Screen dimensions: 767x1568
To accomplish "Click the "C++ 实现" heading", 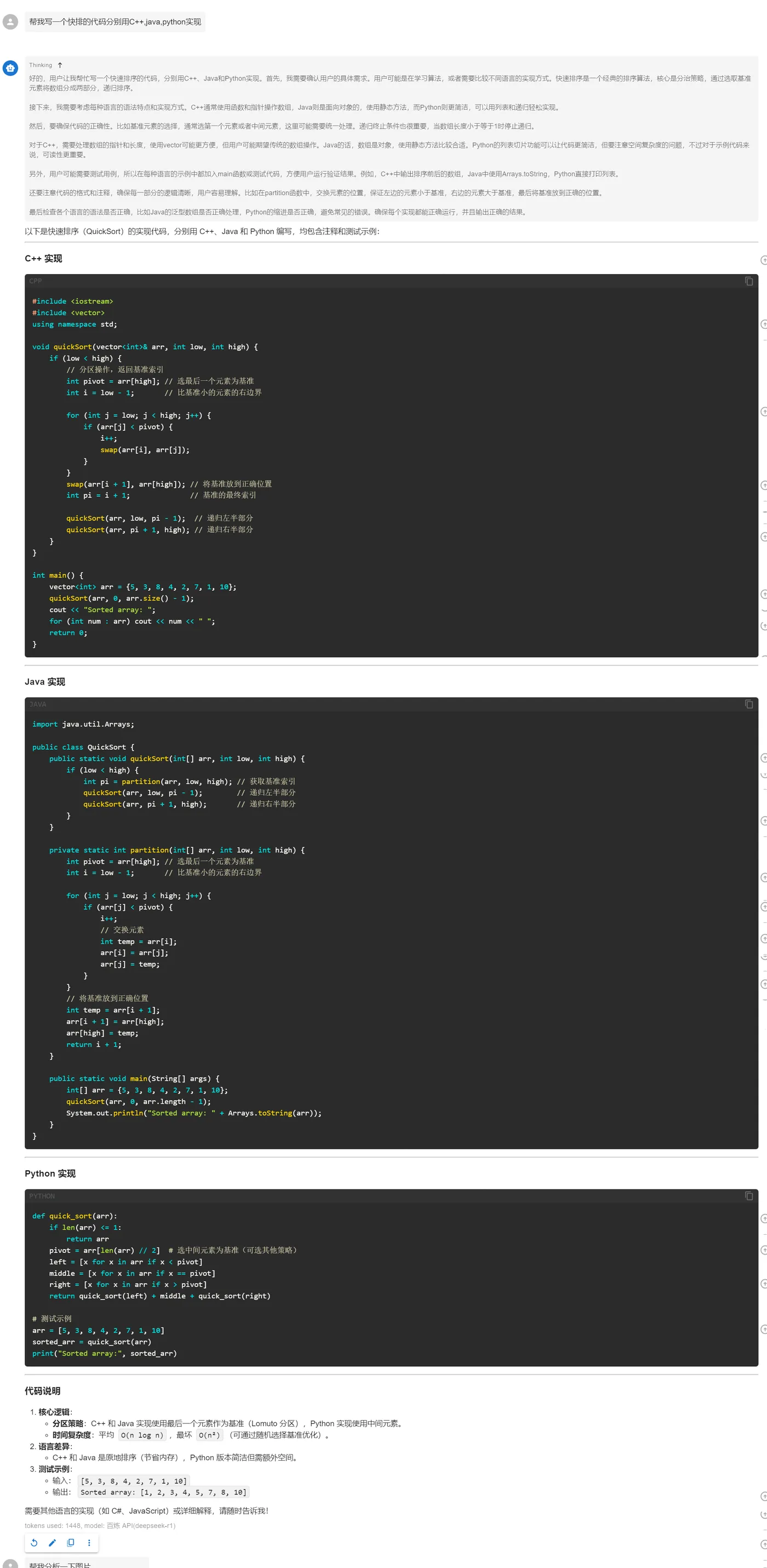I will [43, 259].
